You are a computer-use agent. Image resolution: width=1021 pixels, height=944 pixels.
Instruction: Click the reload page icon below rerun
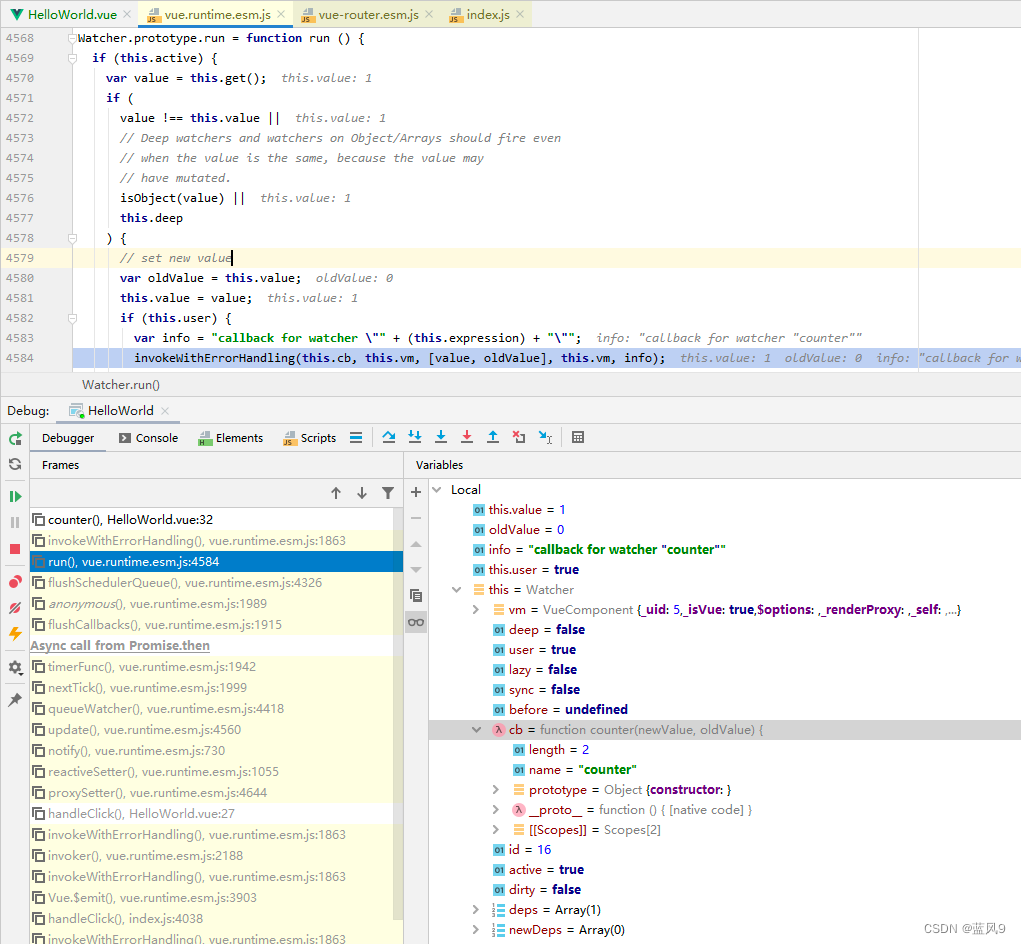tap(15, 464)
